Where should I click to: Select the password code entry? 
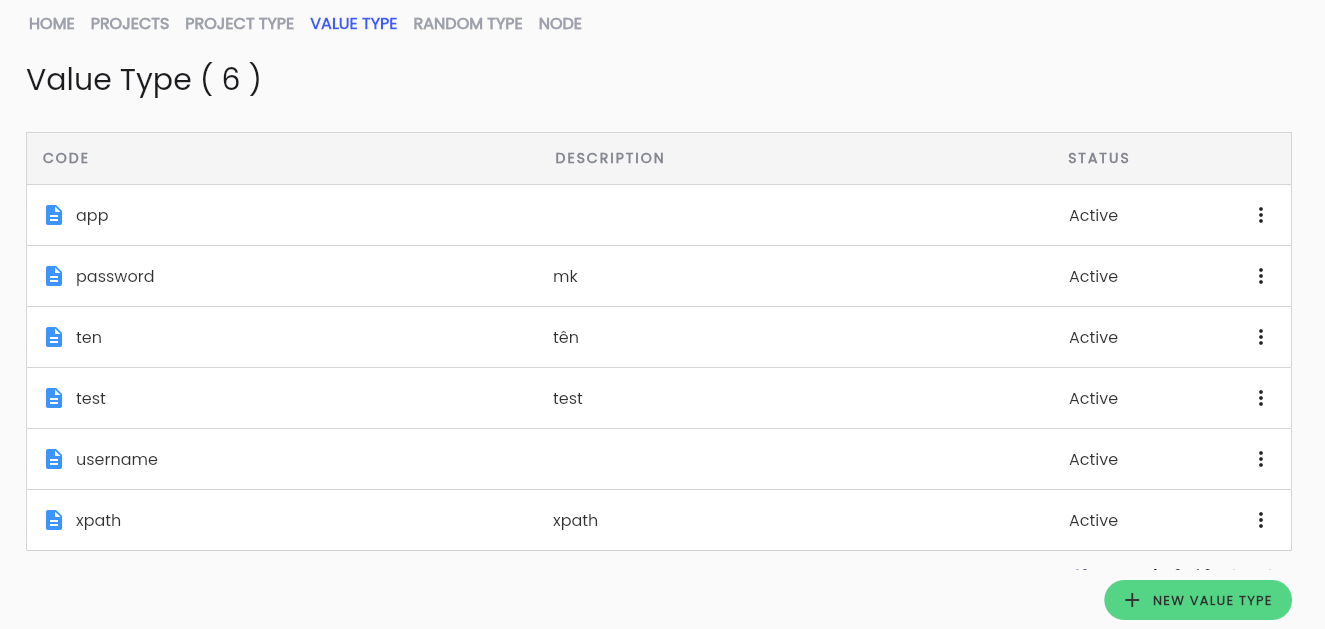pyautogui.click(x=115, y=276)
